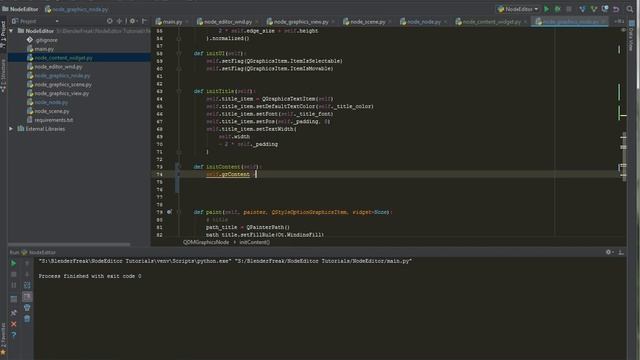Clear console with the trash can icon

[x=27, y=318]
